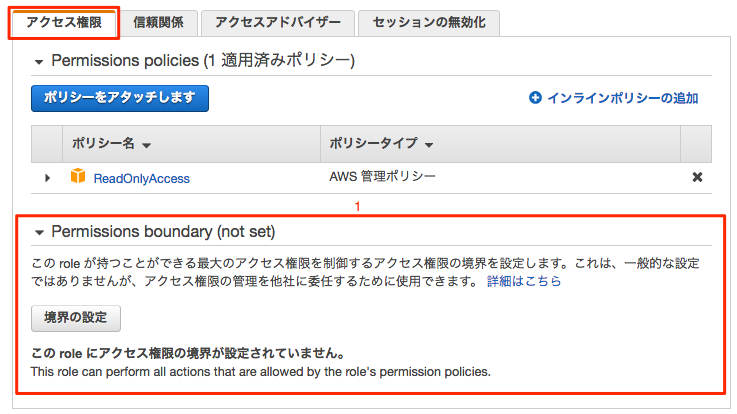Click the blue plus icon for inline policy
This screenshot has width=737, height=414.
point(535,98)
